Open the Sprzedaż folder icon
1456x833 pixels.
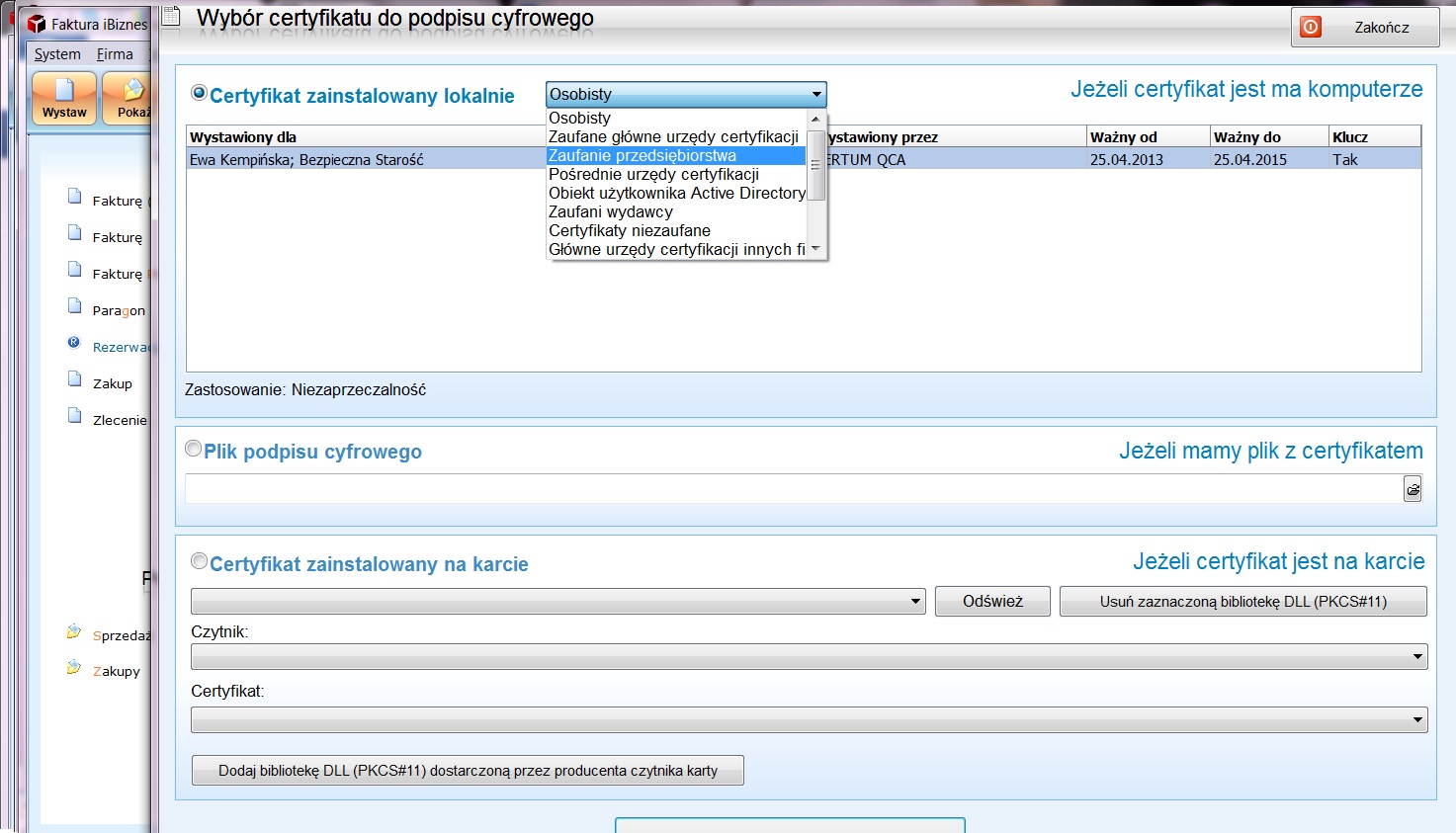click(74, 632)
